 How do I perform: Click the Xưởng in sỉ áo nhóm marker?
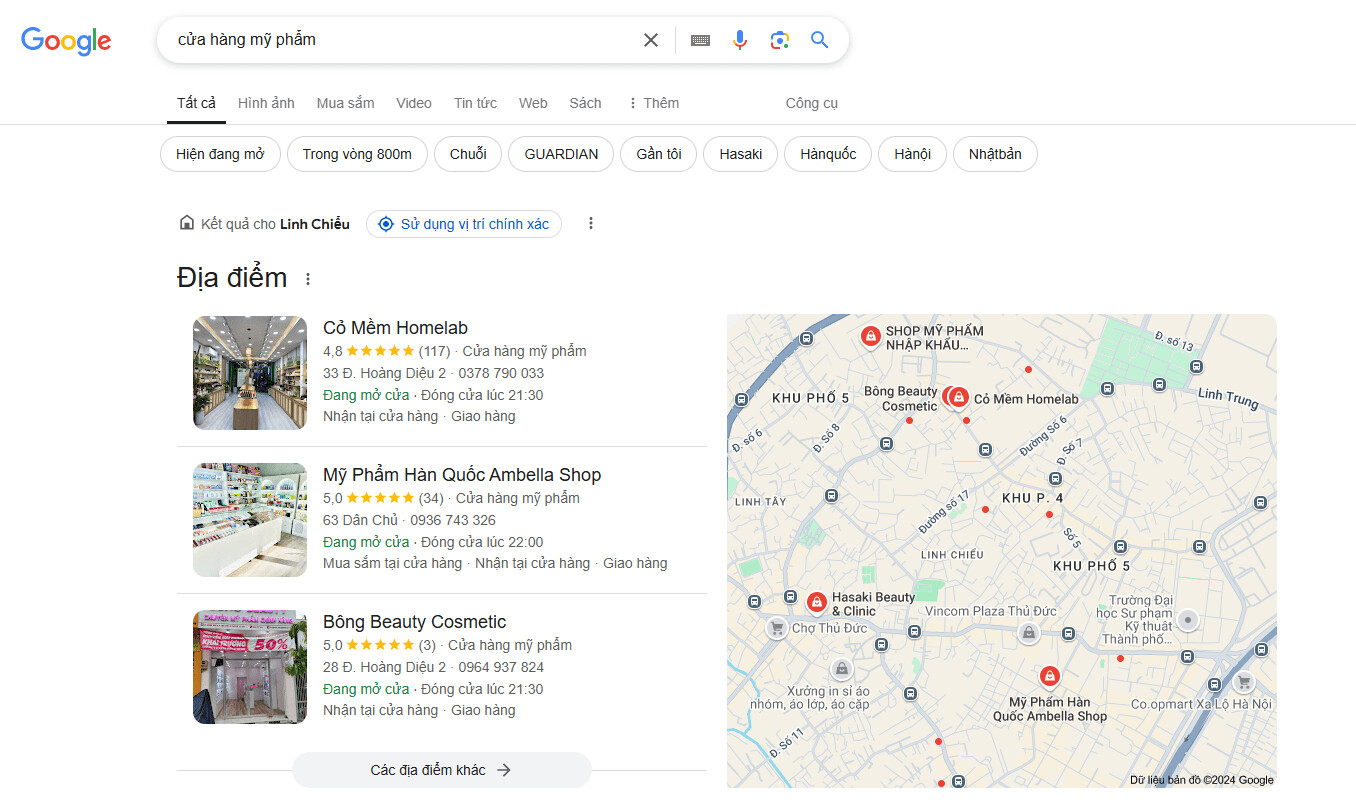point(842,668)
